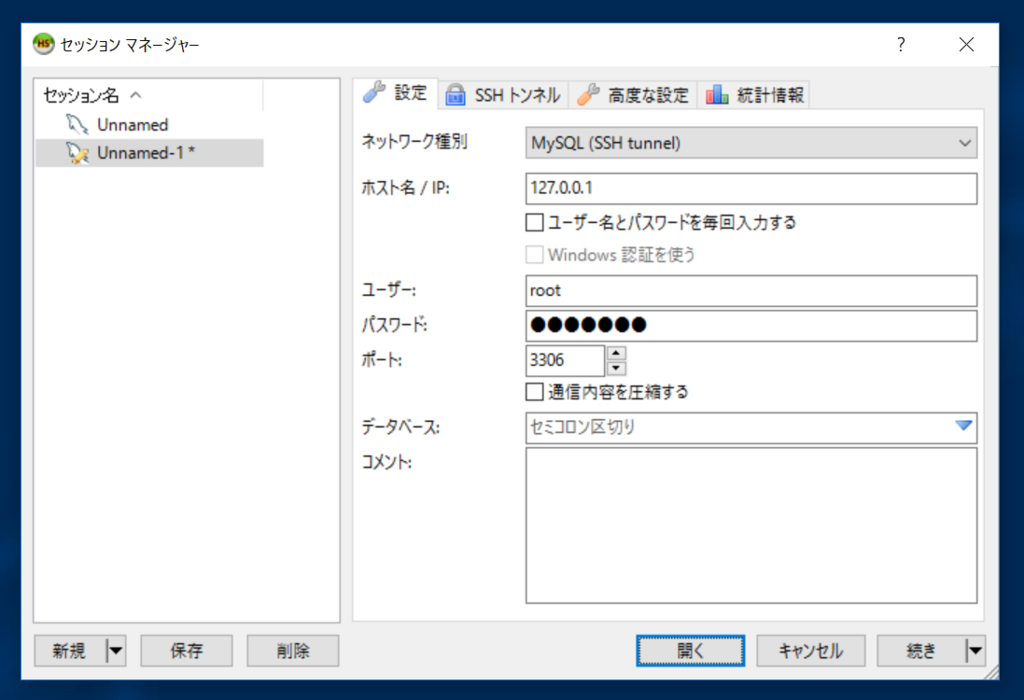Increase port with the up spinner arrow
The height and width of the screenshot is (700, 1024).
pos(616,353)
